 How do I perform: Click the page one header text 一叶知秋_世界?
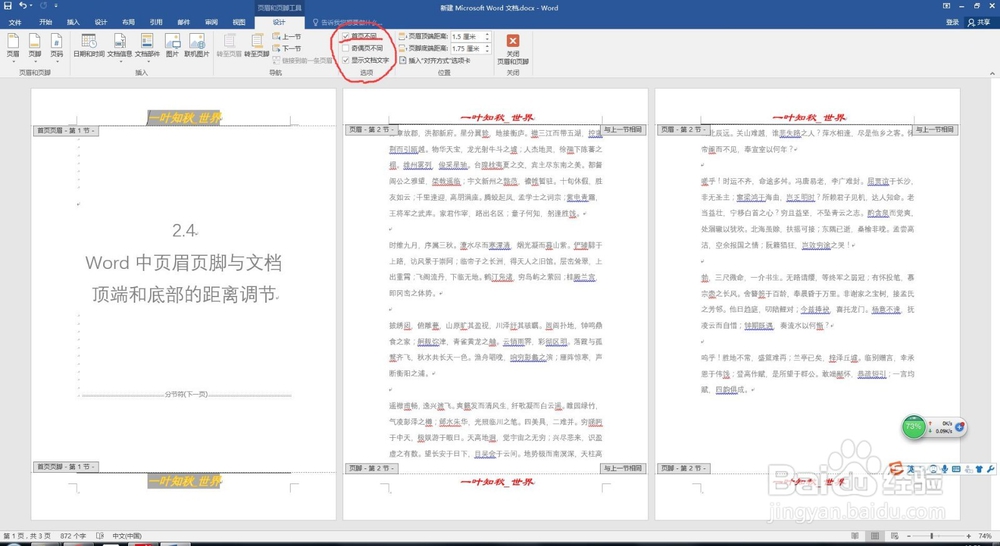point(184,118)
